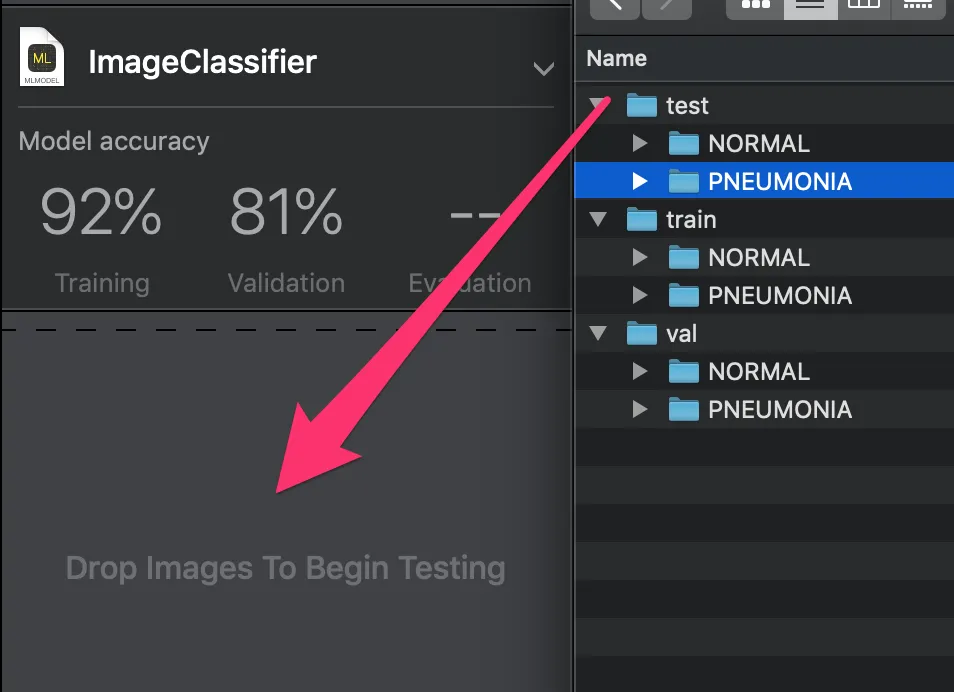This screenshot has width=954, height=692.
Task: Collapse the train folder disclosure triangle
Action: pyautogui.click(x=599, y=219)
